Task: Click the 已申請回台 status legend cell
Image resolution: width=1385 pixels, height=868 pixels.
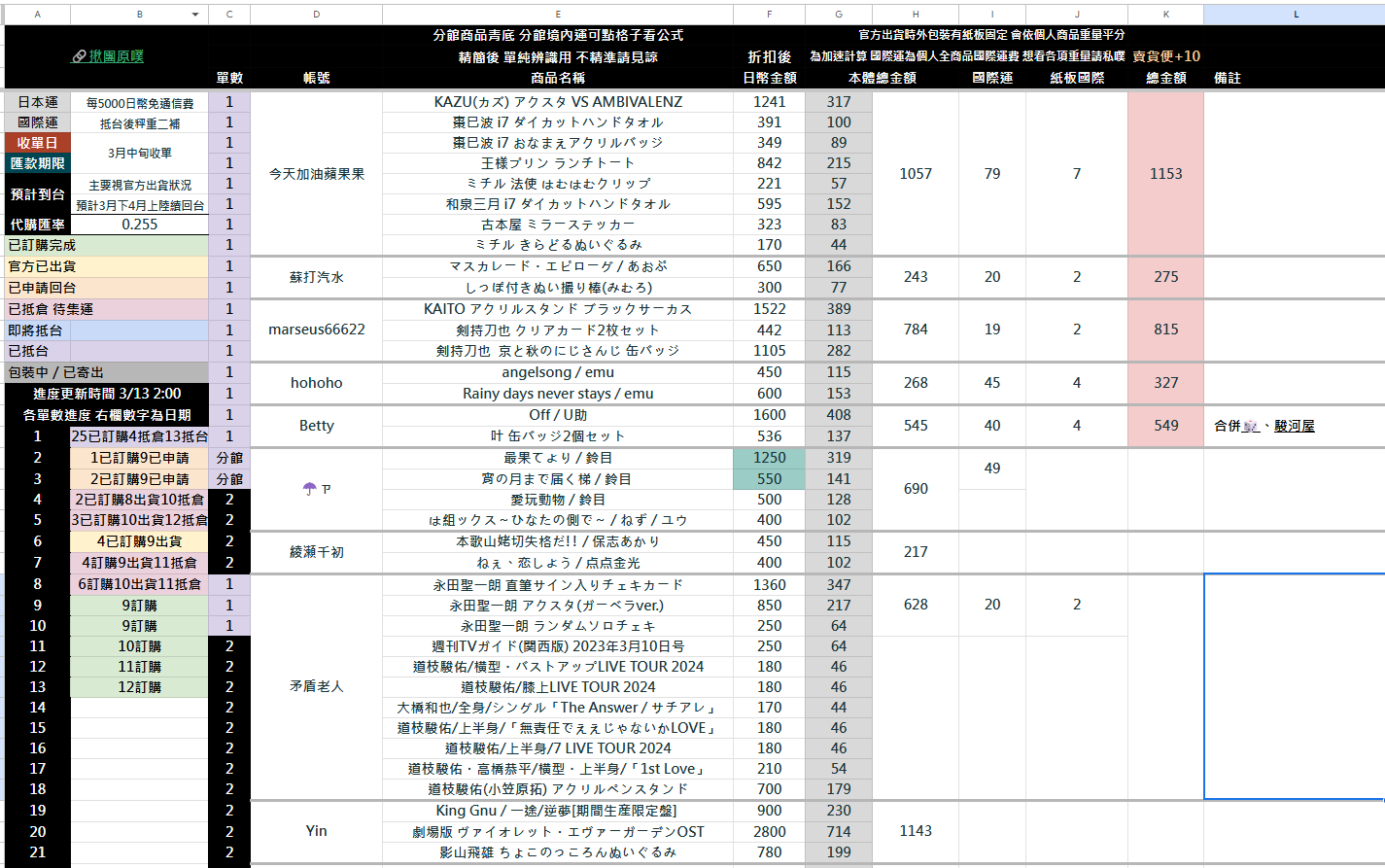Action: (106, 288)
